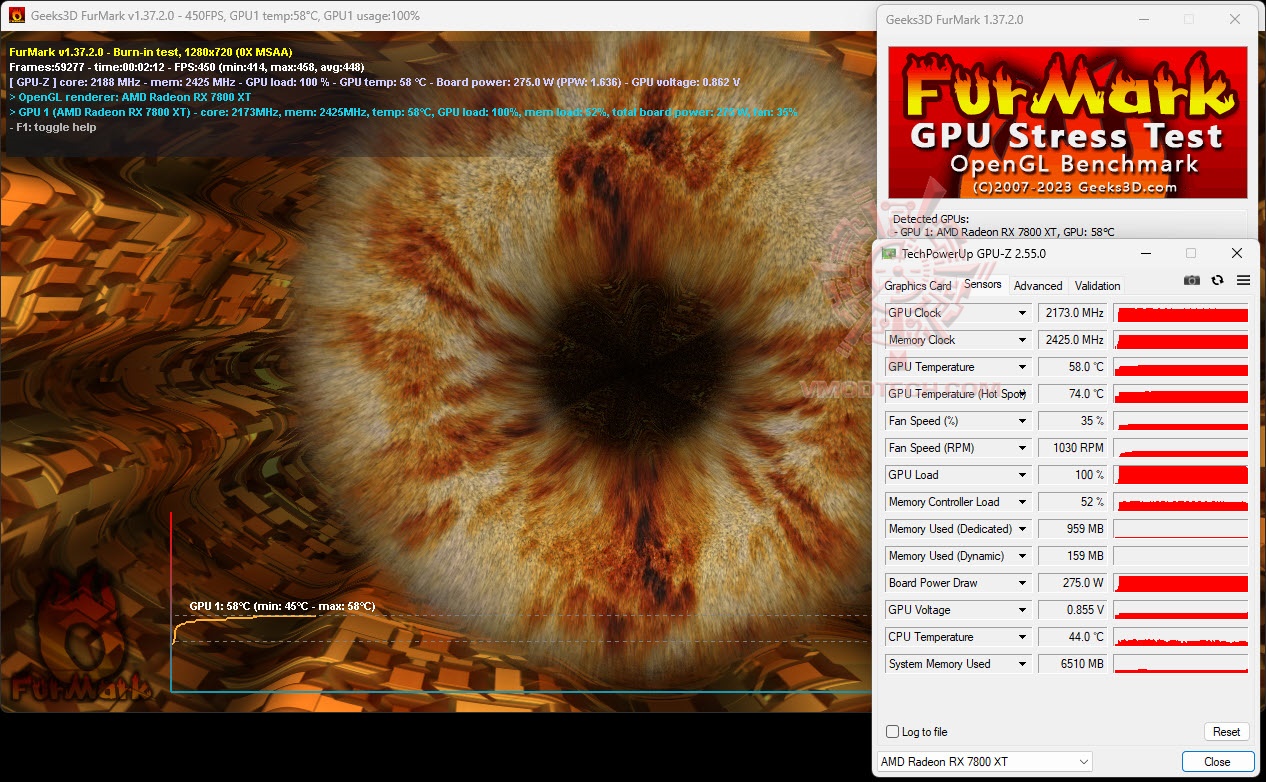Click the flaming FurMark GPU Stress Test logo

(x=1066, y=120)
